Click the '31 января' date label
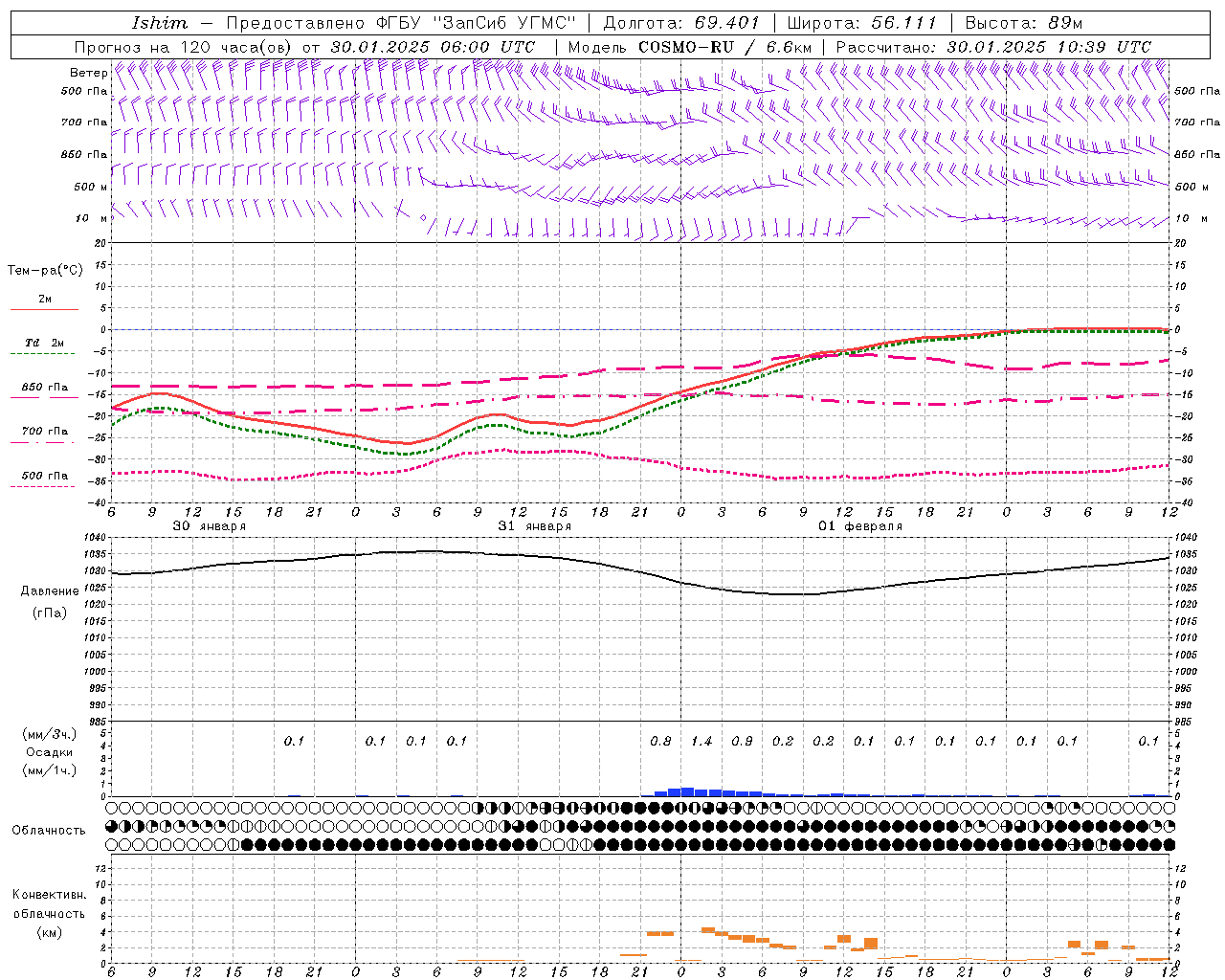 [x=535, y=526]
